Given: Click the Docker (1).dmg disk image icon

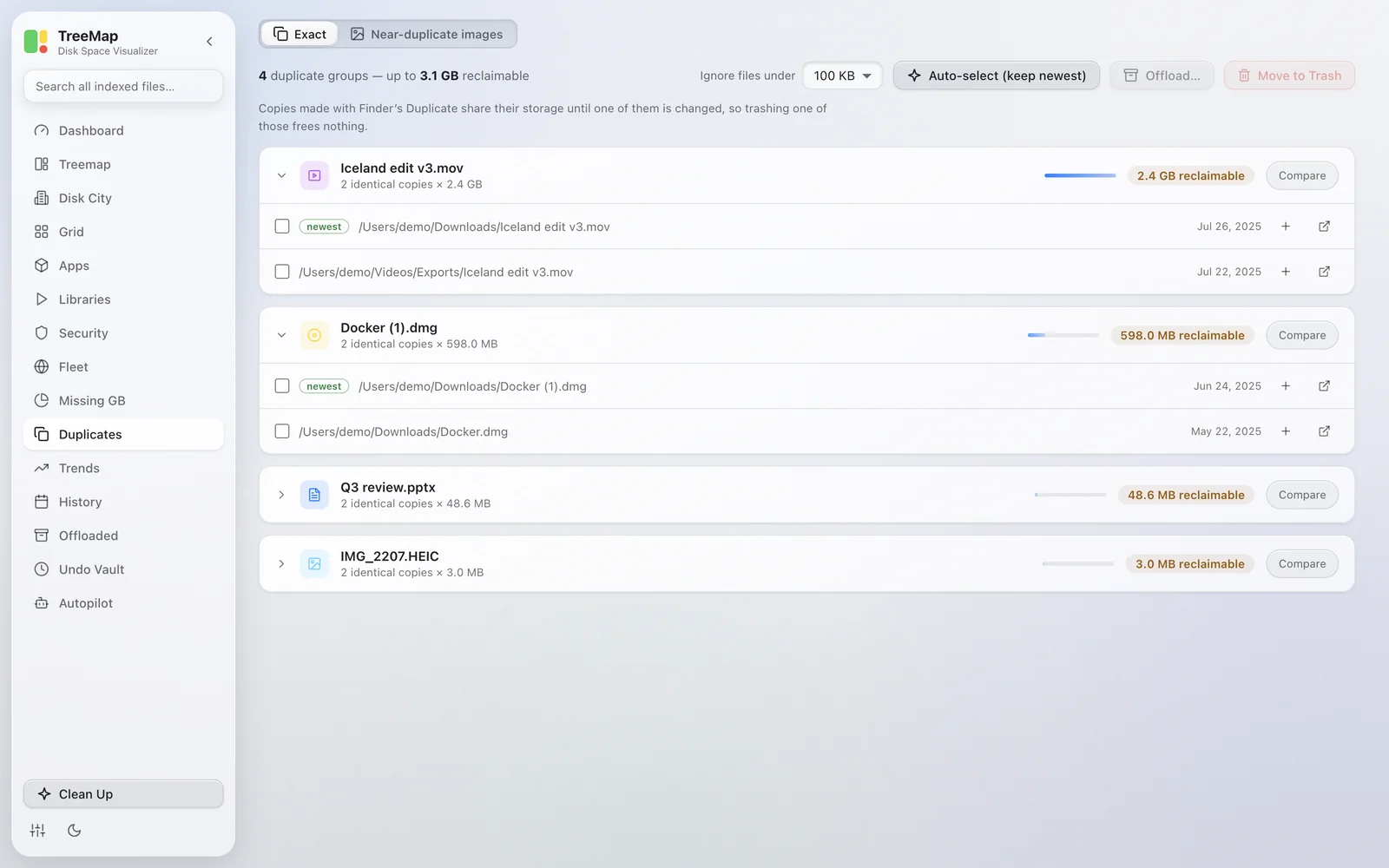Looking at the screenshot, I should [x=314, y=335].
